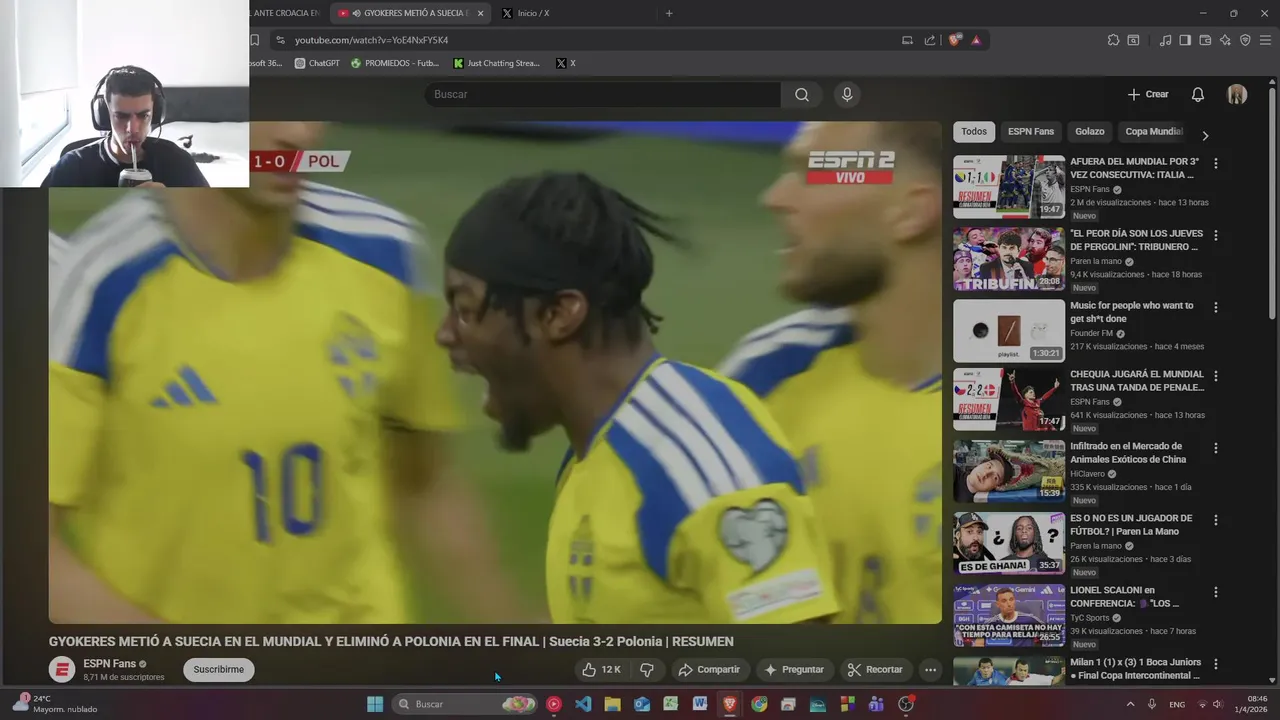The height and width of the screenshot is (720, 1280).
Task: Open options menu for 'EL PEOR DÍA' video
Action: [1216, 235]
